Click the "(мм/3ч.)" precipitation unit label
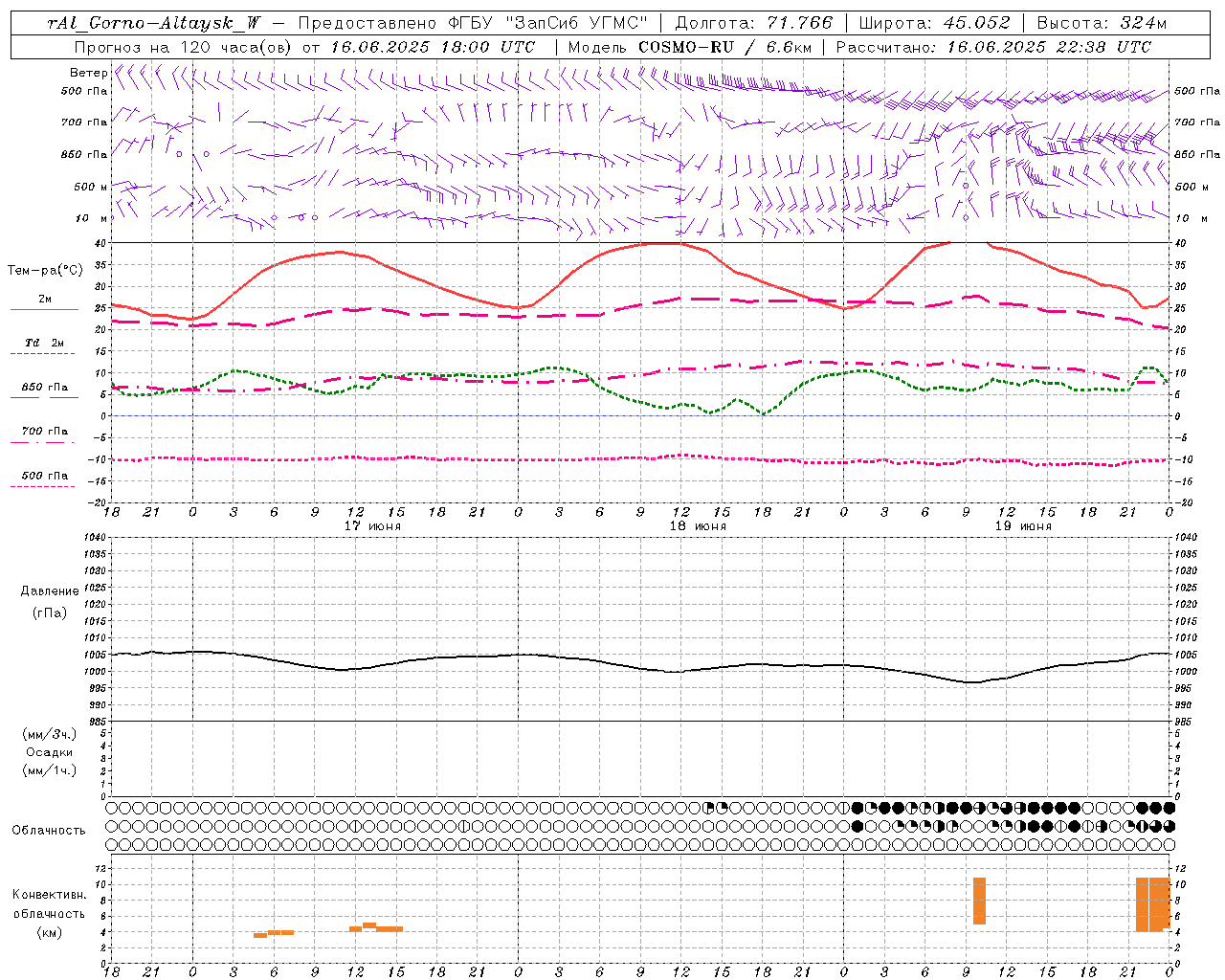The image size is (1225, 980). [x=50, y=734]
